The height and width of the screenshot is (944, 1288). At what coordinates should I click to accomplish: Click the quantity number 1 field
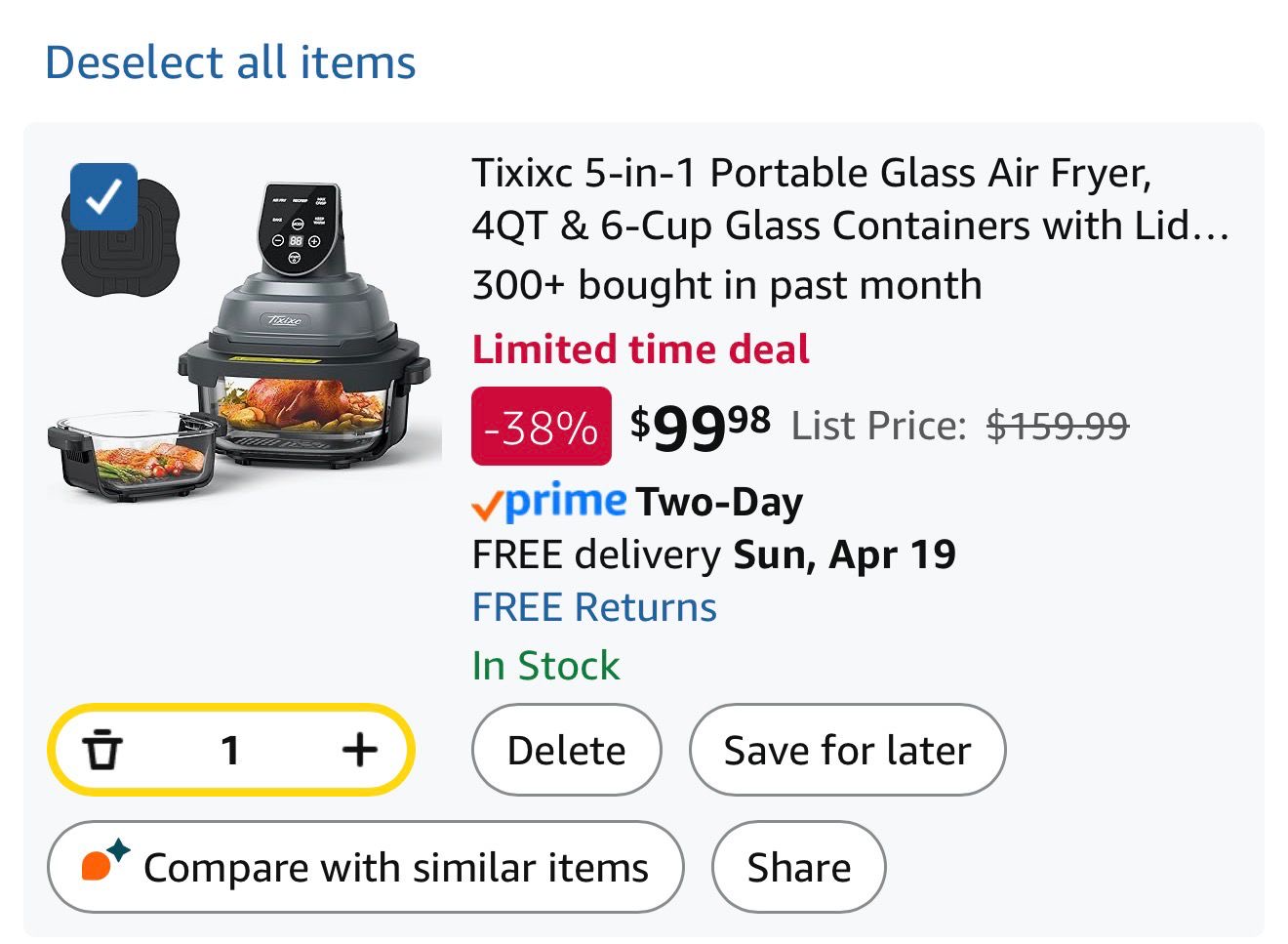[230, 750]
